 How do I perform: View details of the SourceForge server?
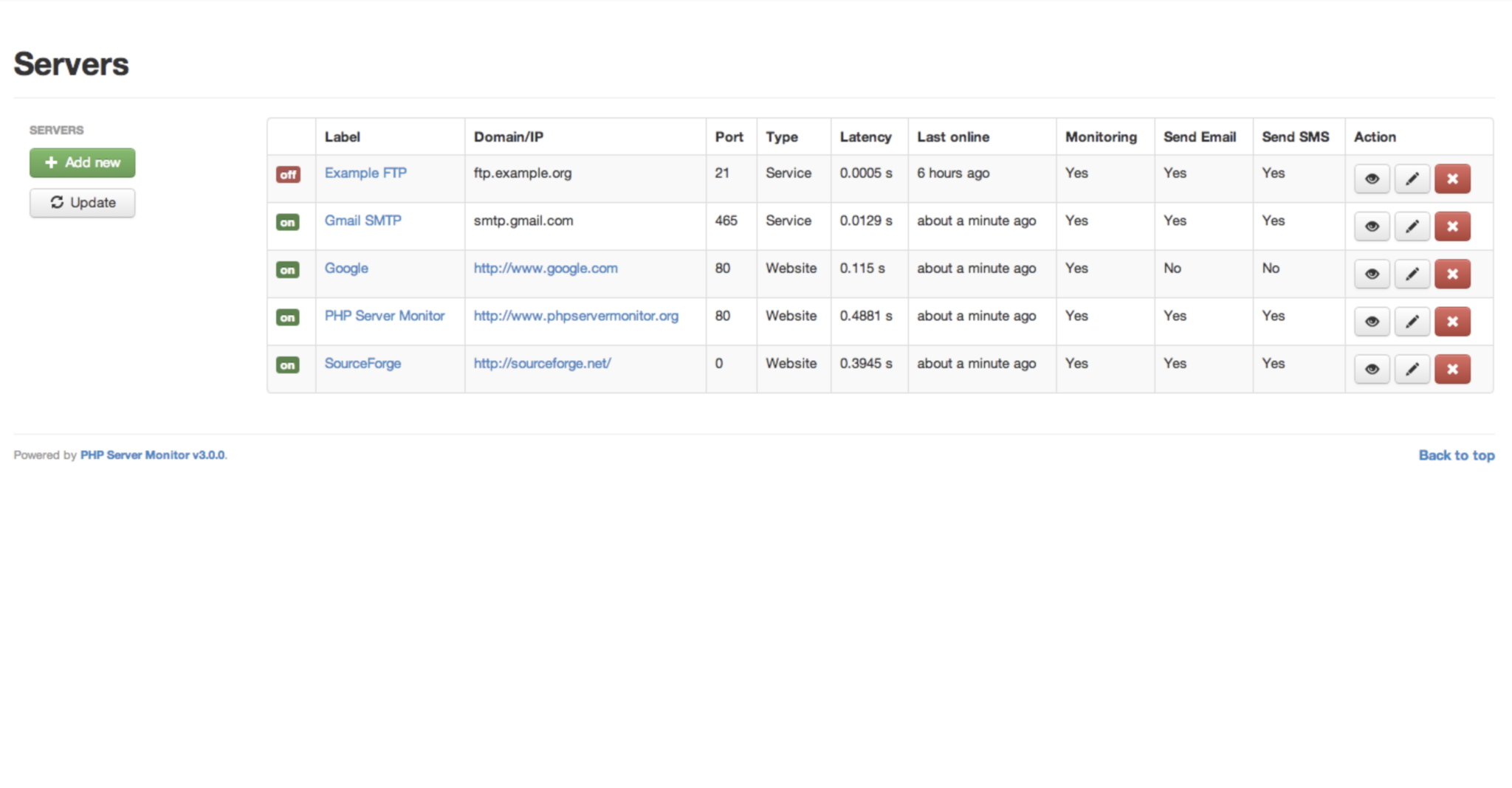point(1371,369)
